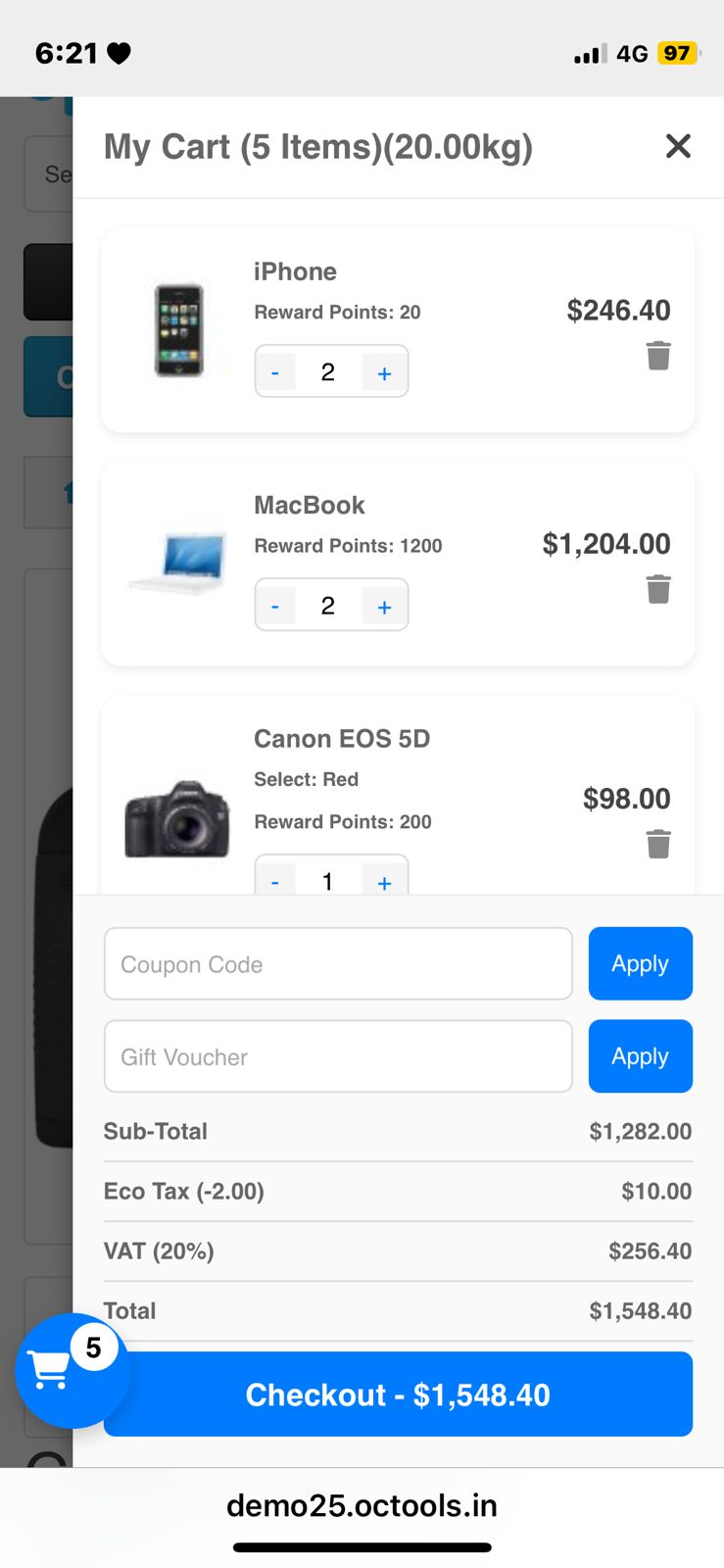Trash the Canon EOS 5D item
Image resolution: width=724 pixels, height=1568 pixels.
658,844
